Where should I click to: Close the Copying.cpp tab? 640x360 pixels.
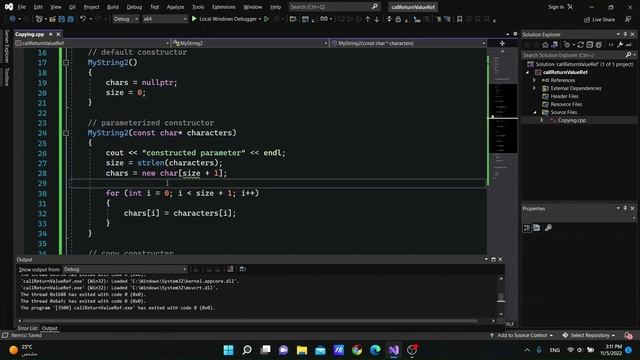[x=58, y=34]
